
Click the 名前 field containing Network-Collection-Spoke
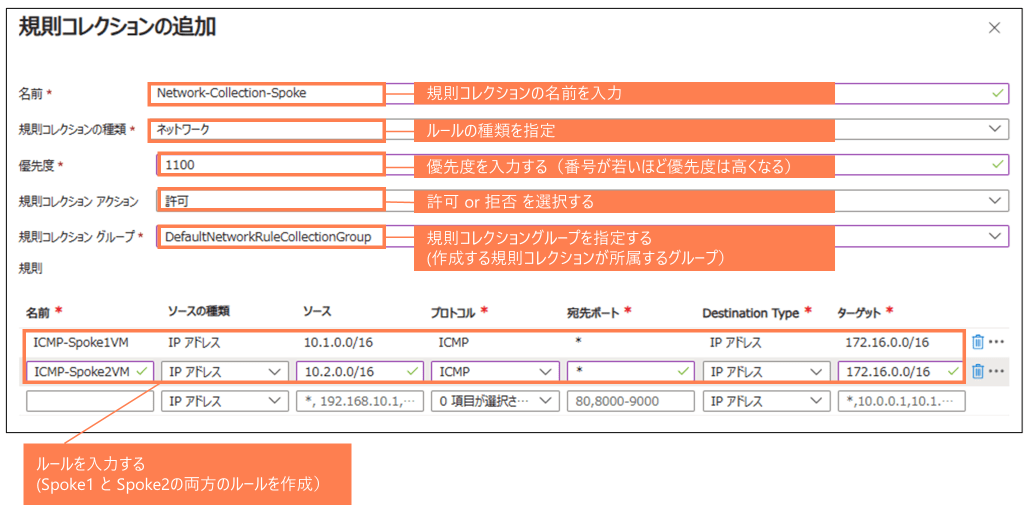click(579, 93)
